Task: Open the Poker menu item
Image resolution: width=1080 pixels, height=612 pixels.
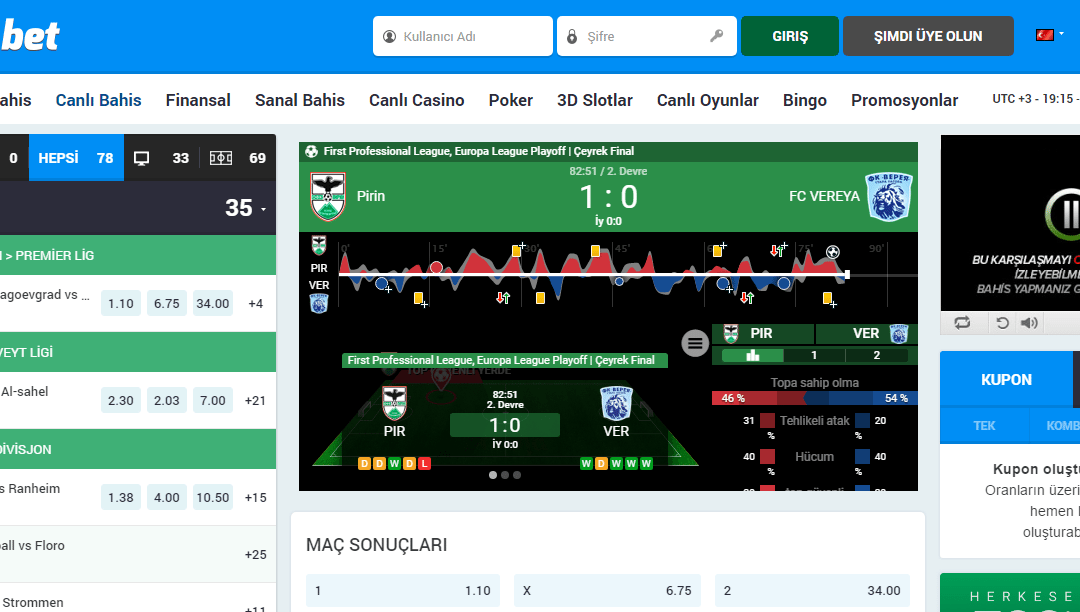Action: click(510, 101)
